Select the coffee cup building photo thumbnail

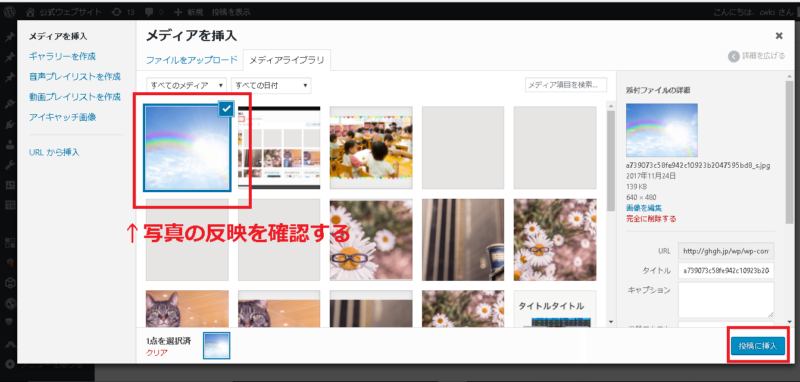pos(463,240)
